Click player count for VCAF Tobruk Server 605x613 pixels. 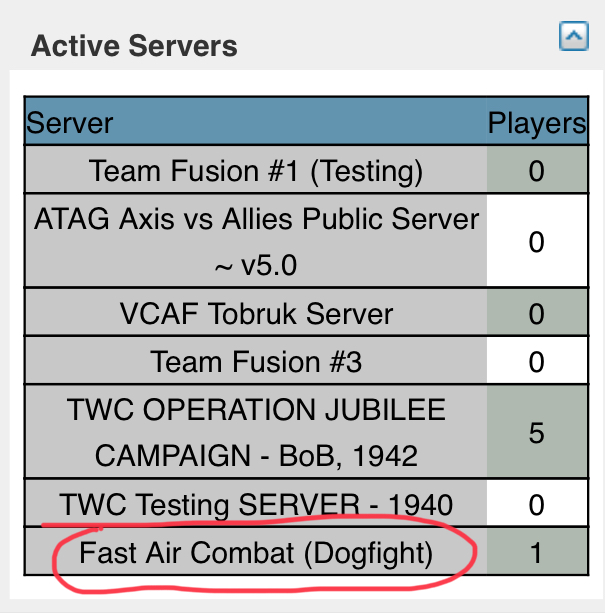pos(537,313)
